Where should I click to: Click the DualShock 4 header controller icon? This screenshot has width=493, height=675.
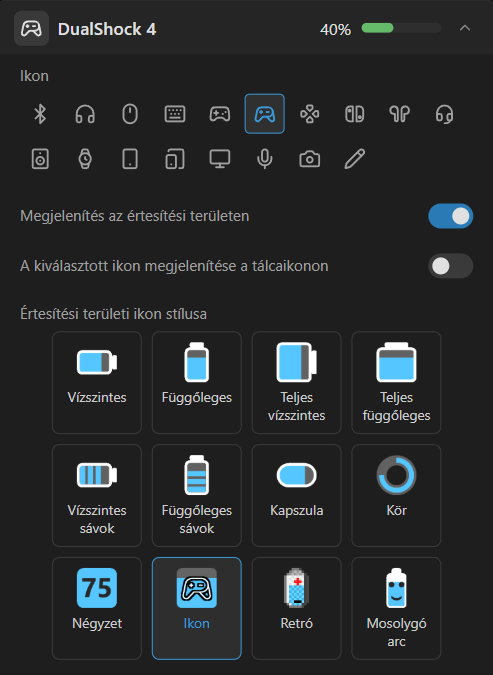[31, 29]
